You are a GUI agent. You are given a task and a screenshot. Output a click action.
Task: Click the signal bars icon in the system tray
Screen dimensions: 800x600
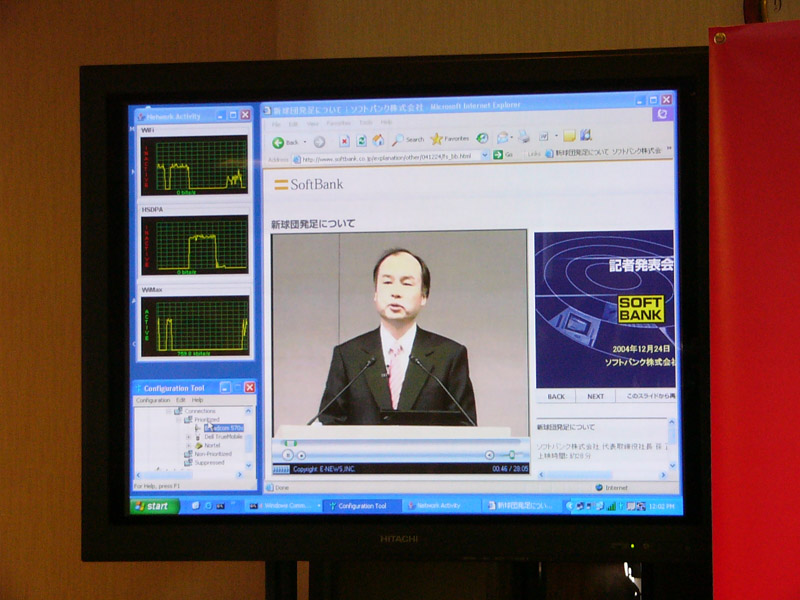[611, 506]
